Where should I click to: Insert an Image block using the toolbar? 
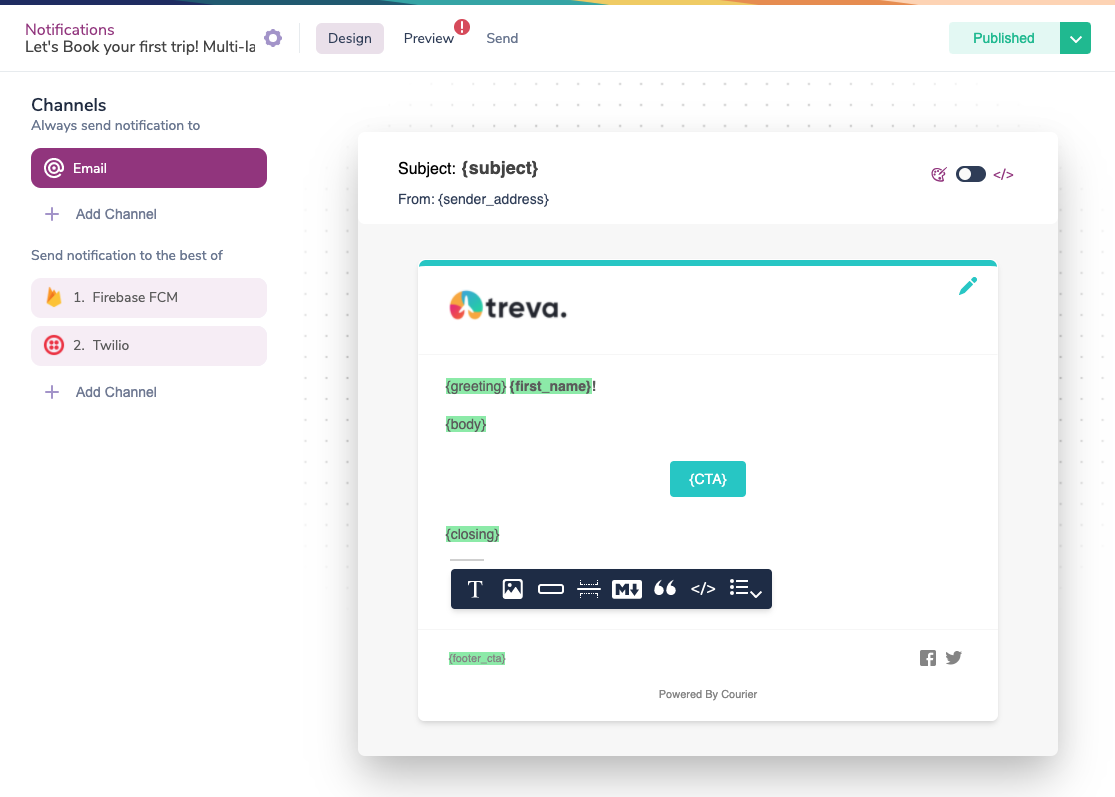tap(512, 589)
